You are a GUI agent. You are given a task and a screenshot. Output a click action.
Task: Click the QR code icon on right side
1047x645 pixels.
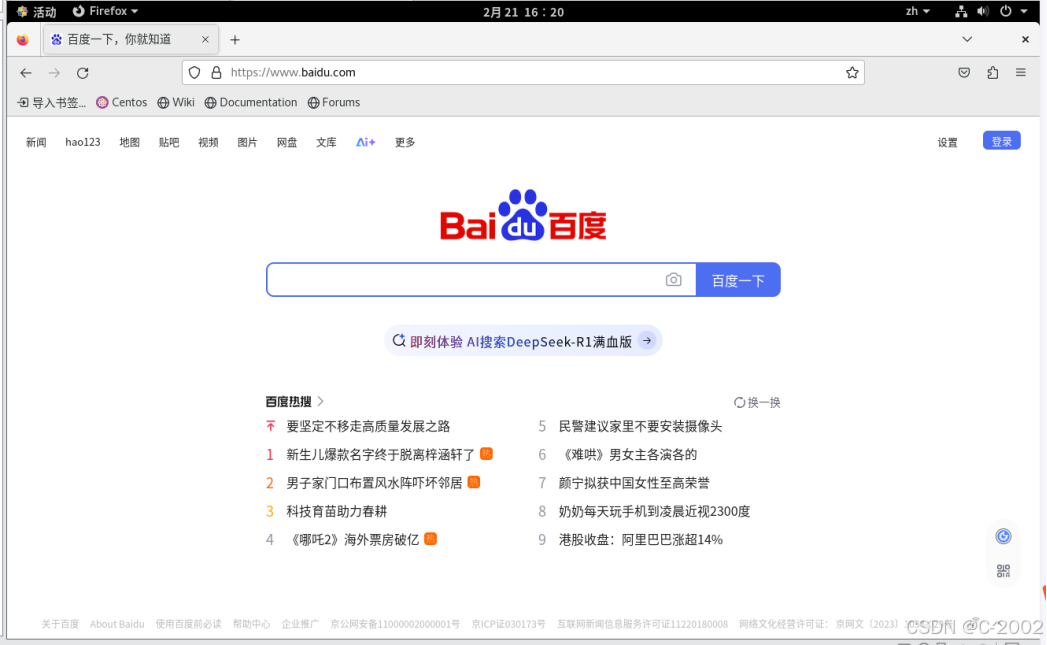[x=1004, y=571]
